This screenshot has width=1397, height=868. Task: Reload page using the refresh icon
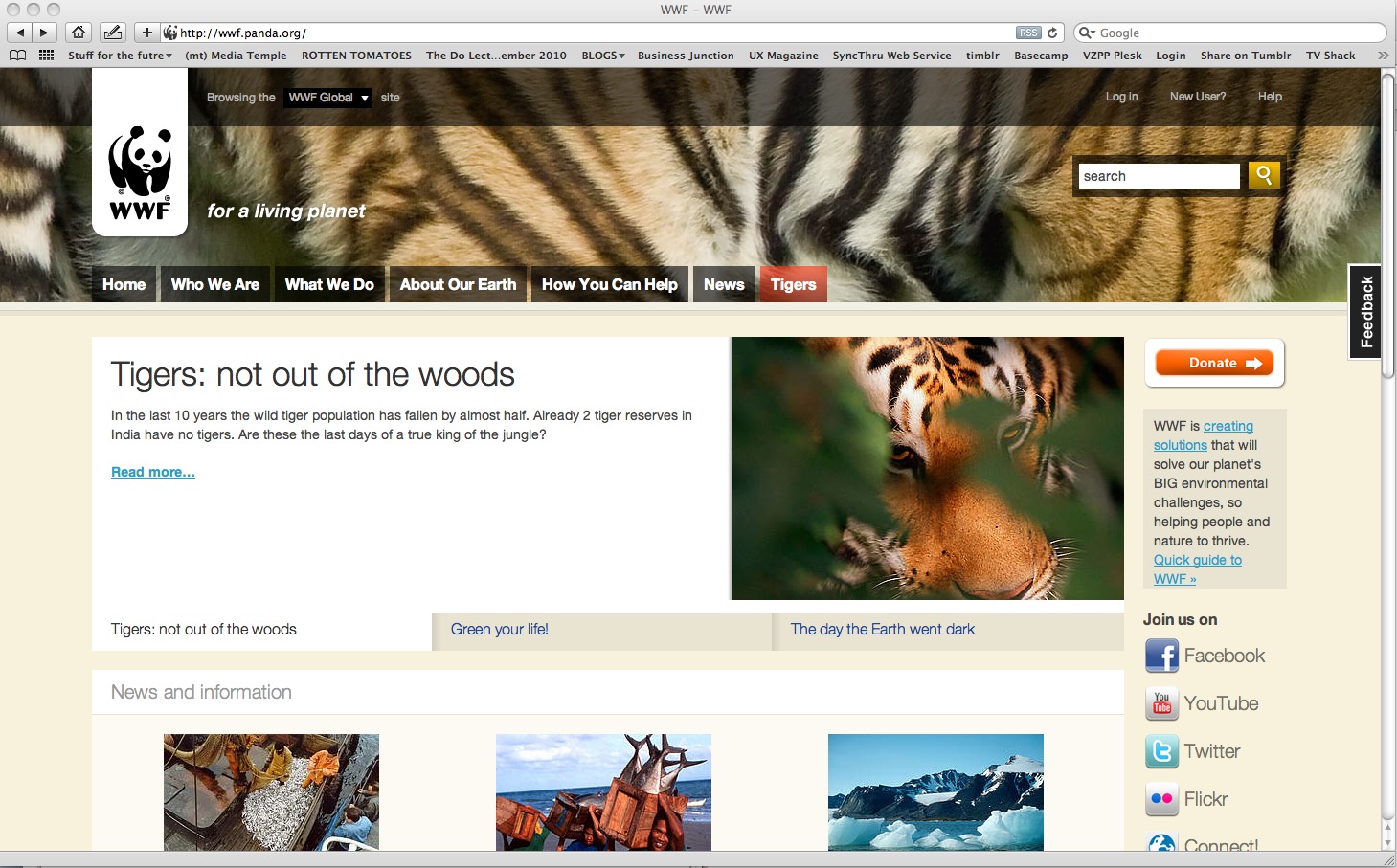click(1052, 33)
